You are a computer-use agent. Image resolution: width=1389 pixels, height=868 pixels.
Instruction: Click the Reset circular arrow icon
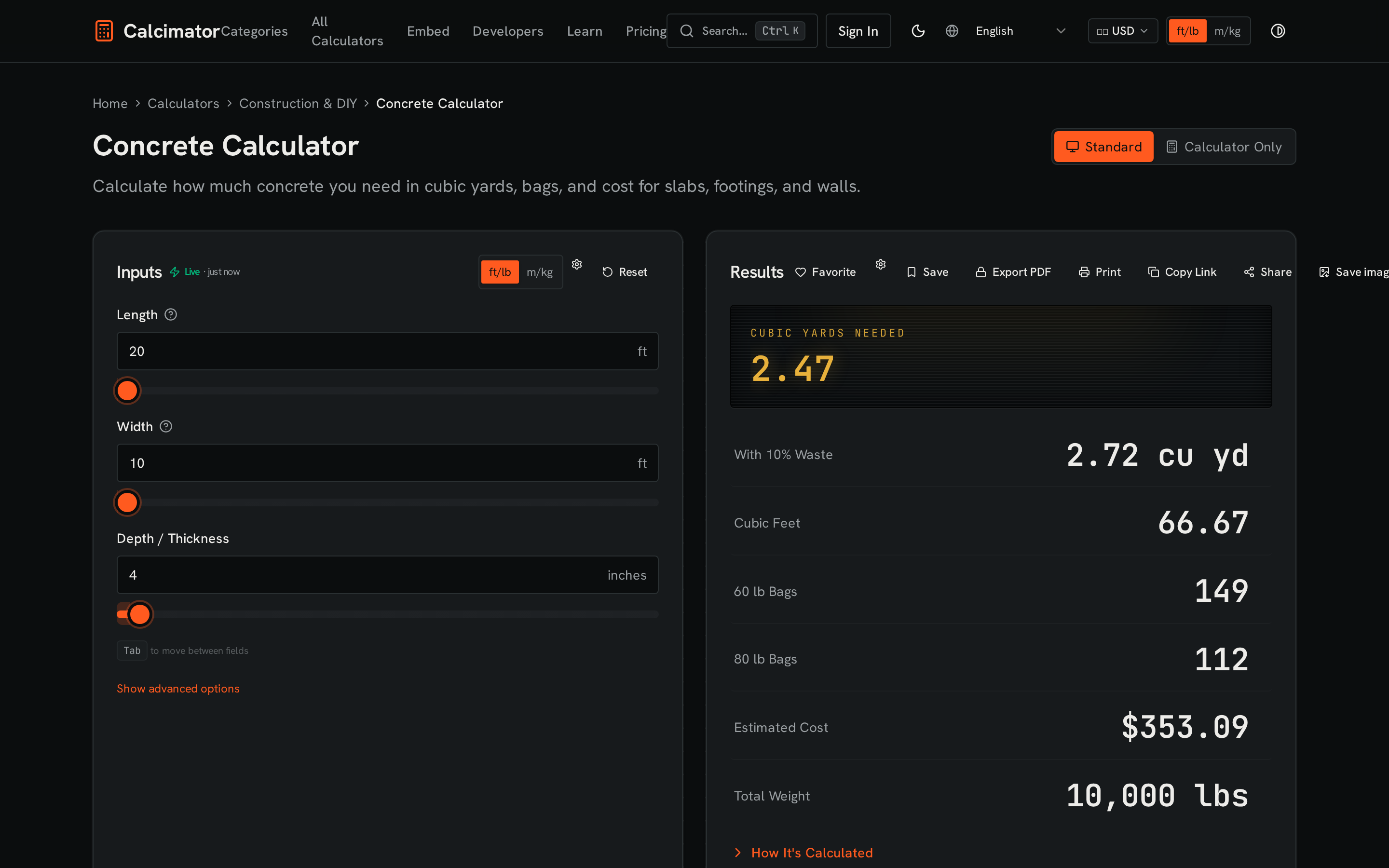point(607,272)
